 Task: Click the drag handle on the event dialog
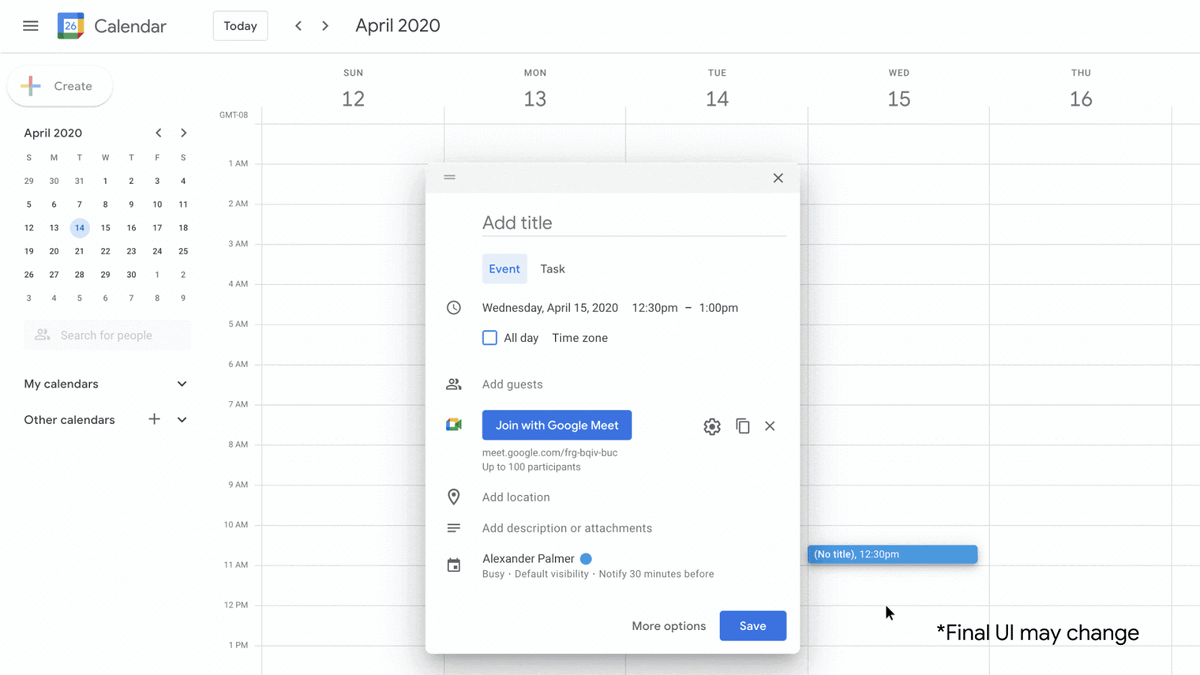pyautogui.click(x=450, y=177)
